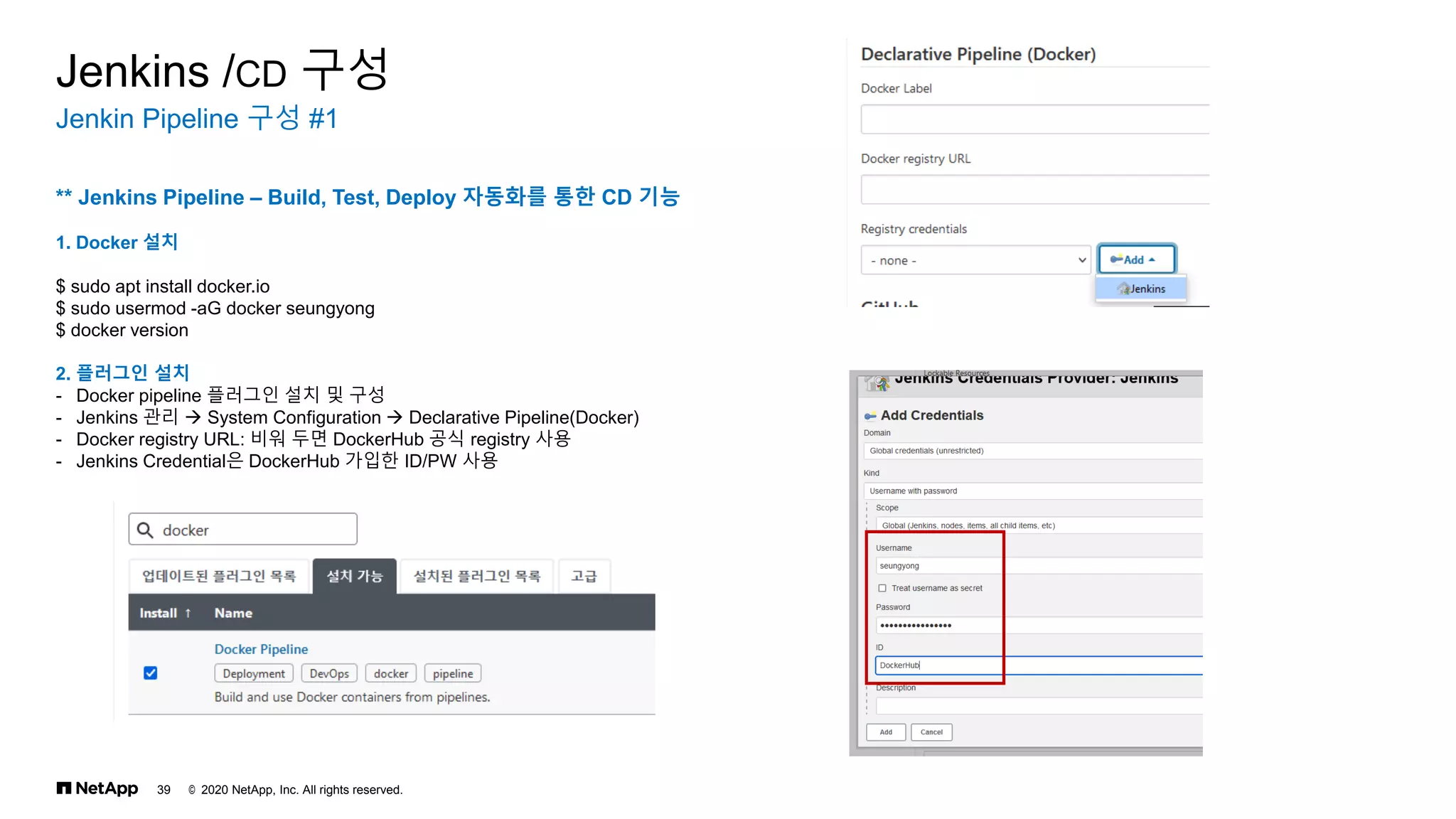Switch to the 고급 tab
This screenshot has height=819, width=1456.
click(x=584, y=576)
